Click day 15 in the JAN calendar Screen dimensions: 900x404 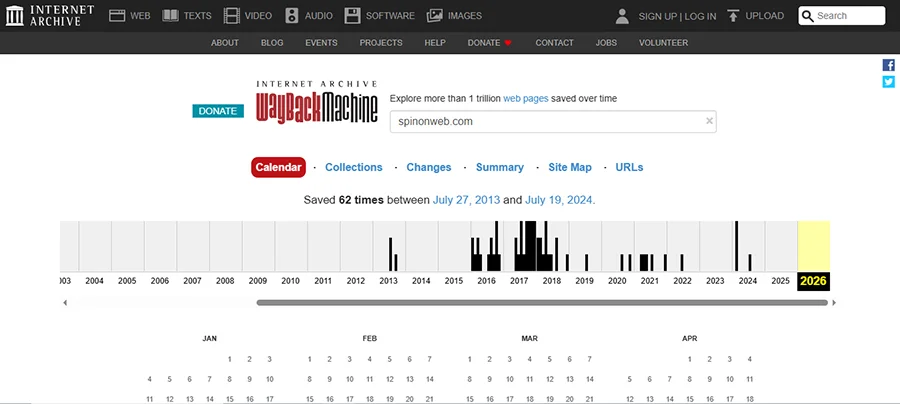(x=230, y=399)
